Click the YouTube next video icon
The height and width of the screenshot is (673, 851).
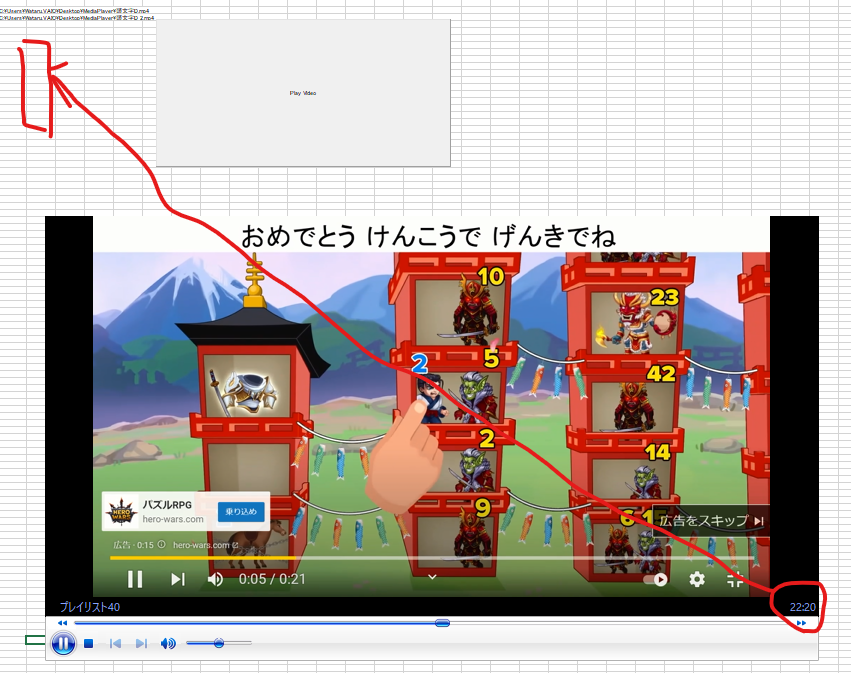(x=177, y=579)
